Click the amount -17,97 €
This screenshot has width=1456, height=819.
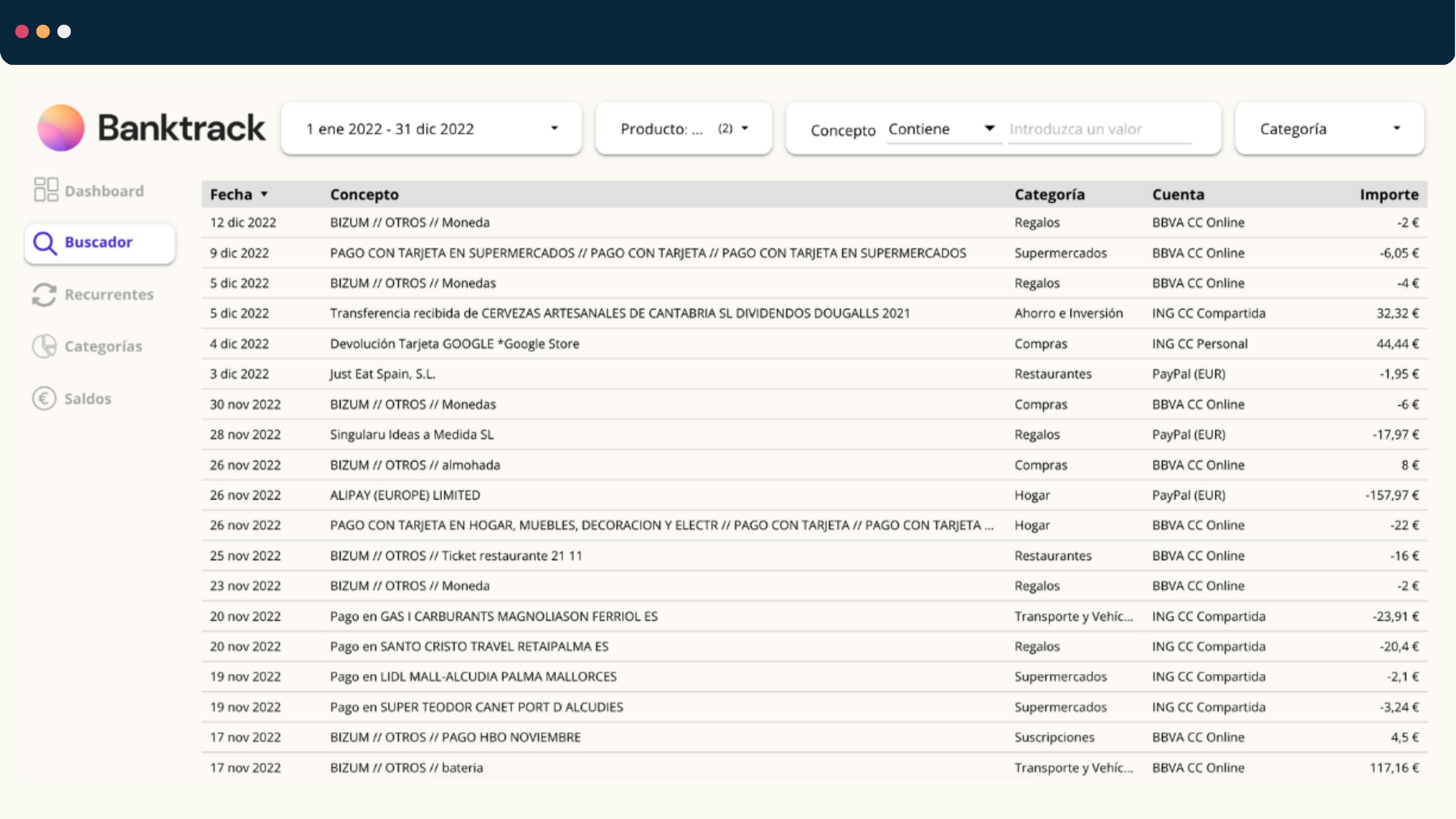pos(1396,435)
